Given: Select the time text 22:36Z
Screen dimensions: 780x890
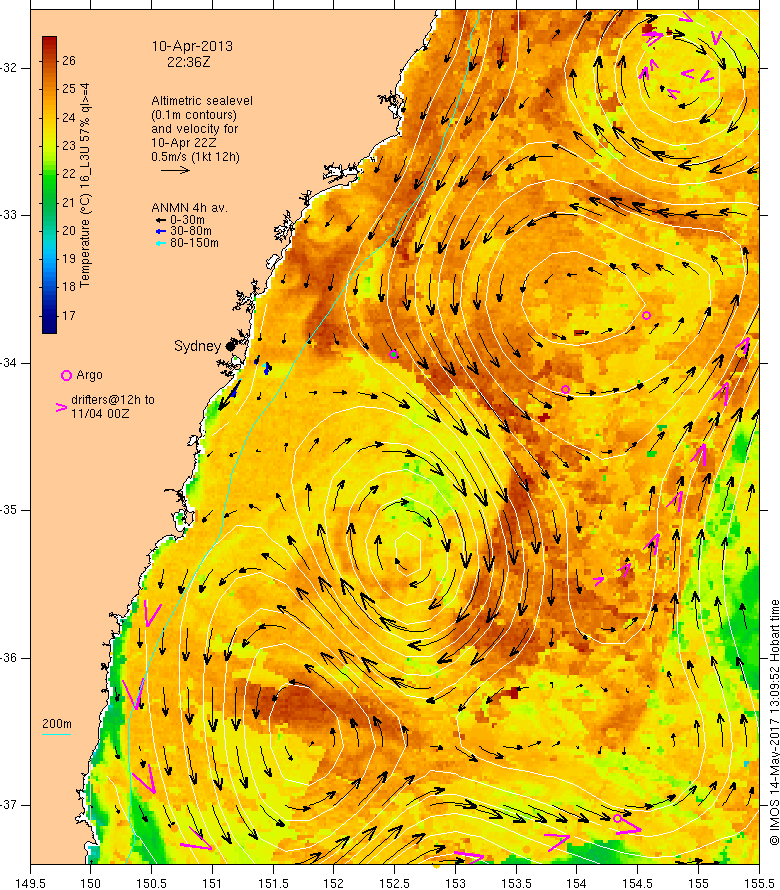Looking at the screenshot, I should click(x=188, y=62).
